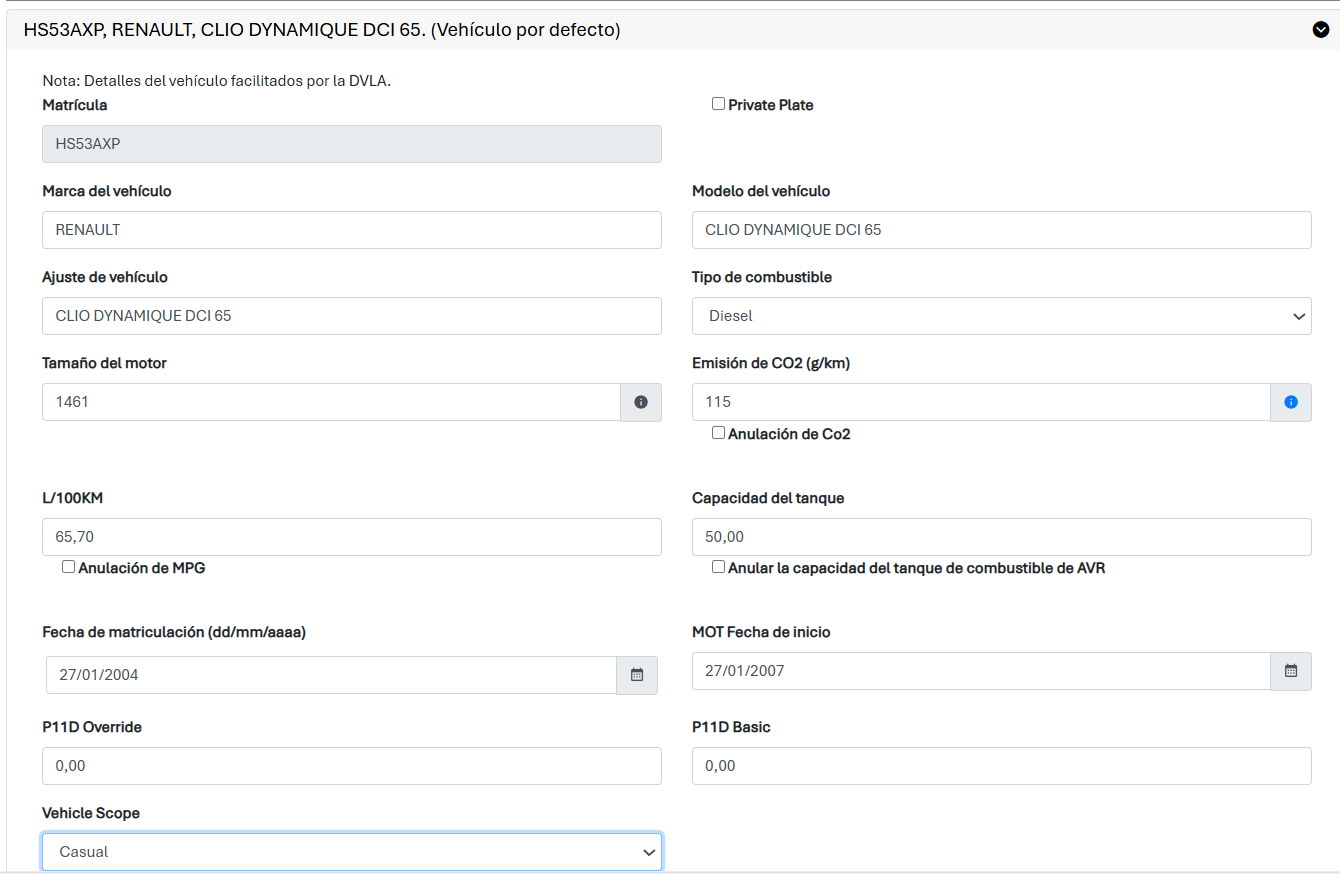The image size is (1340, 874).
Task: Click the P11D Override input
Action: tap(351, 766)
